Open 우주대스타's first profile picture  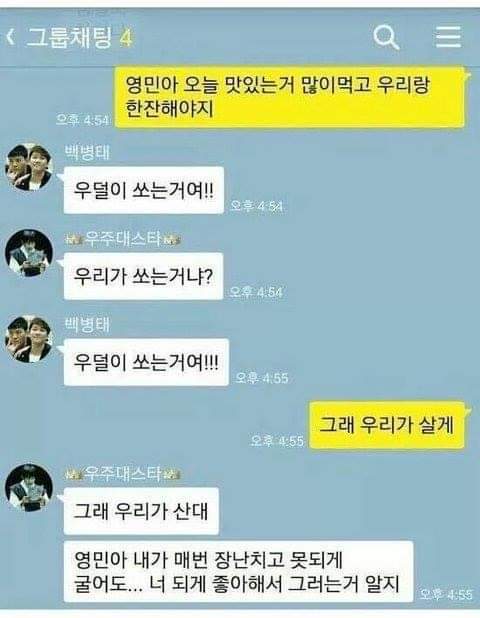coord(29,253)
